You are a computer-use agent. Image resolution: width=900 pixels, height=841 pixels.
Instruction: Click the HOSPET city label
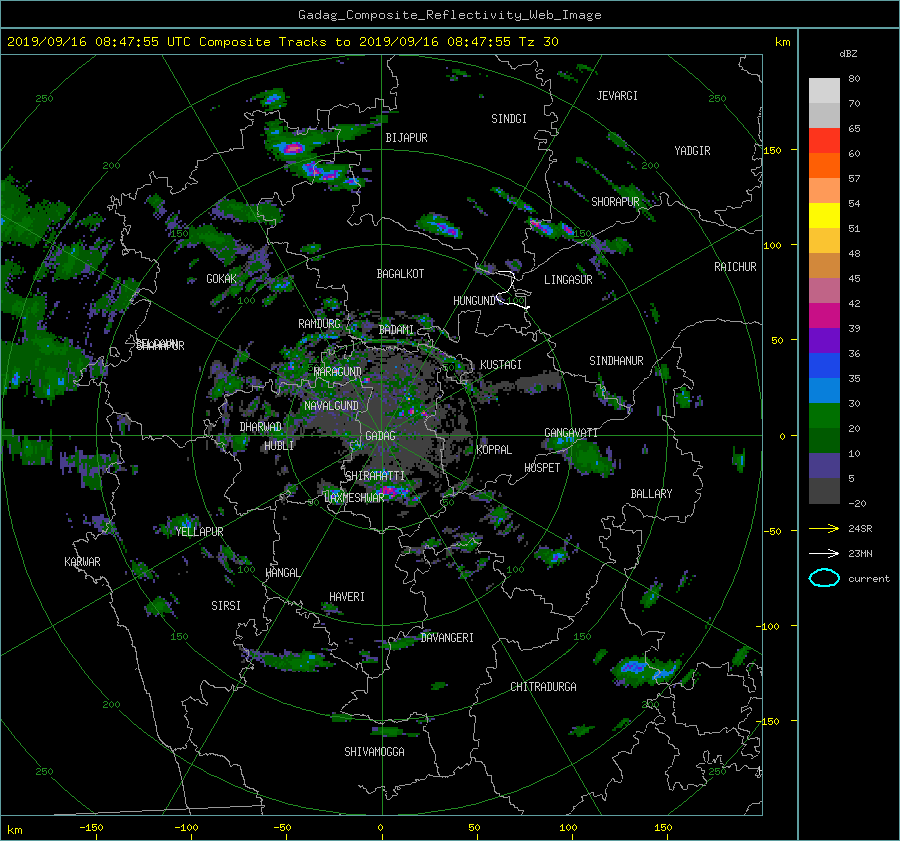(x=542, y=468)
